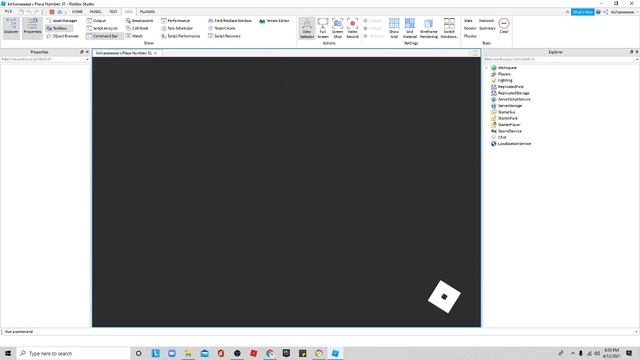This screenshot has width=640, height=360.
Task: Open the Find/Replace Window
Action: click(230, 20)
